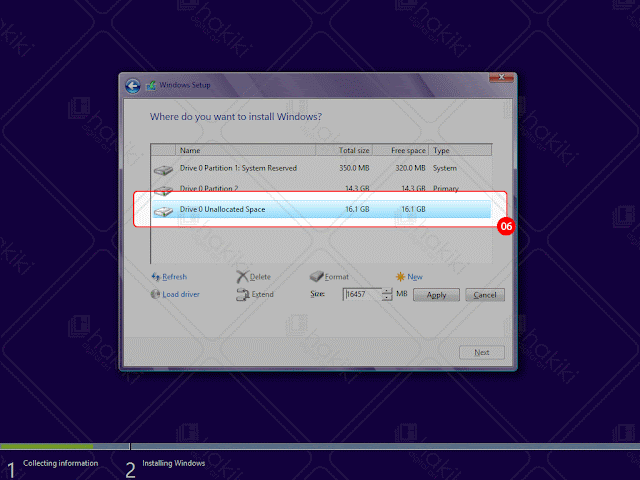This screenshot has height=480, width=640.
Task: Click the 350.0 MB total size cell
Action: [x=354, y=168]
